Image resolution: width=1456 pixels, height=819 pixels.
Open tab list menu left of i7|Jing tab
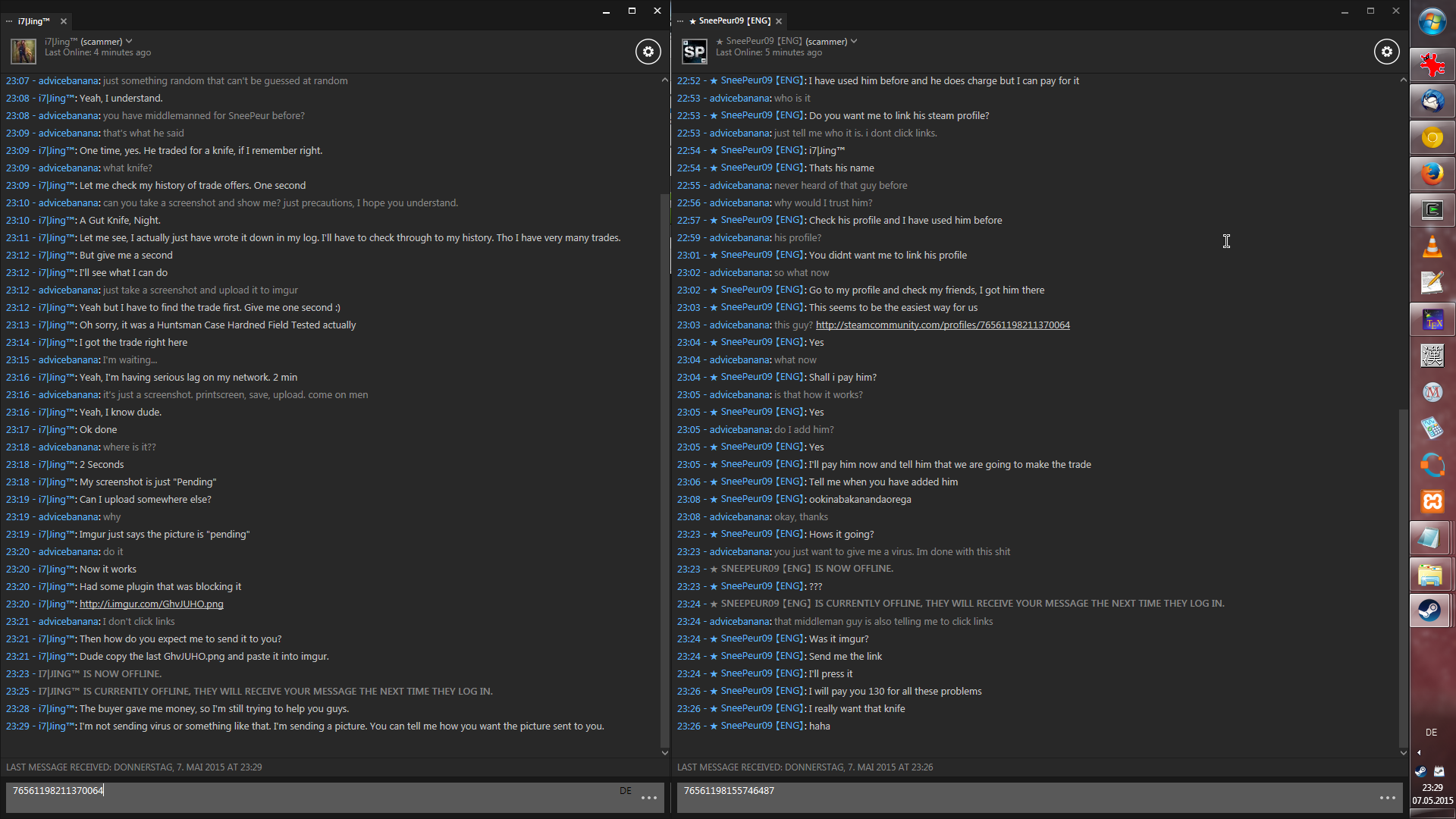pyautogui.click(x=9, y=21)
